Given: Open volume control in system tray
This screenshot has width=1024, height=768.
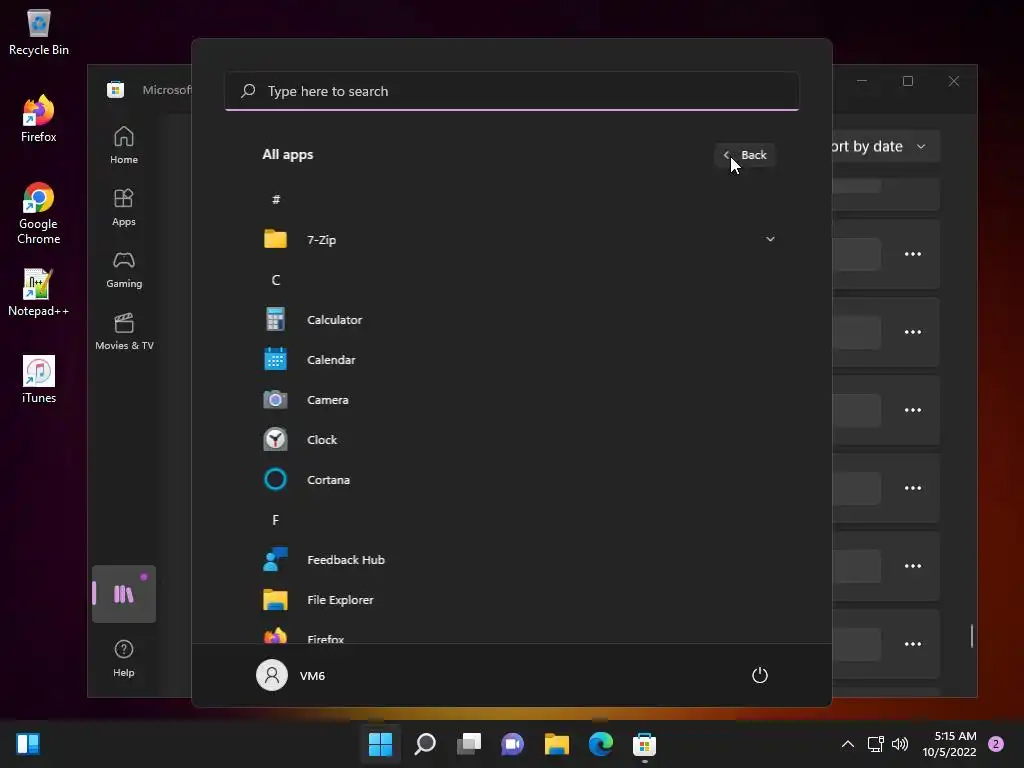Looking at the screenshot, I should pyautogui.click(x=900, y=744).
